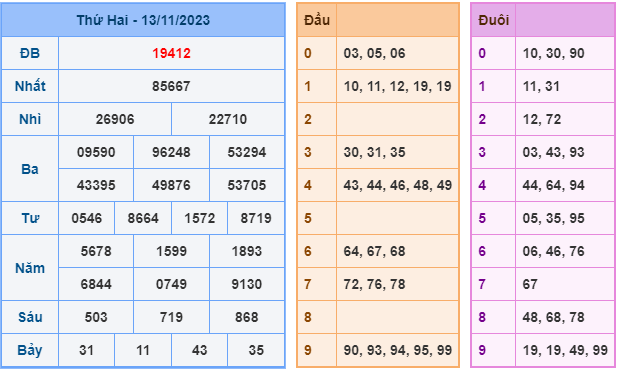Click Đầu row values 30, 31, 35
This screenshot has height=369, width=617.
click(374, 152)
